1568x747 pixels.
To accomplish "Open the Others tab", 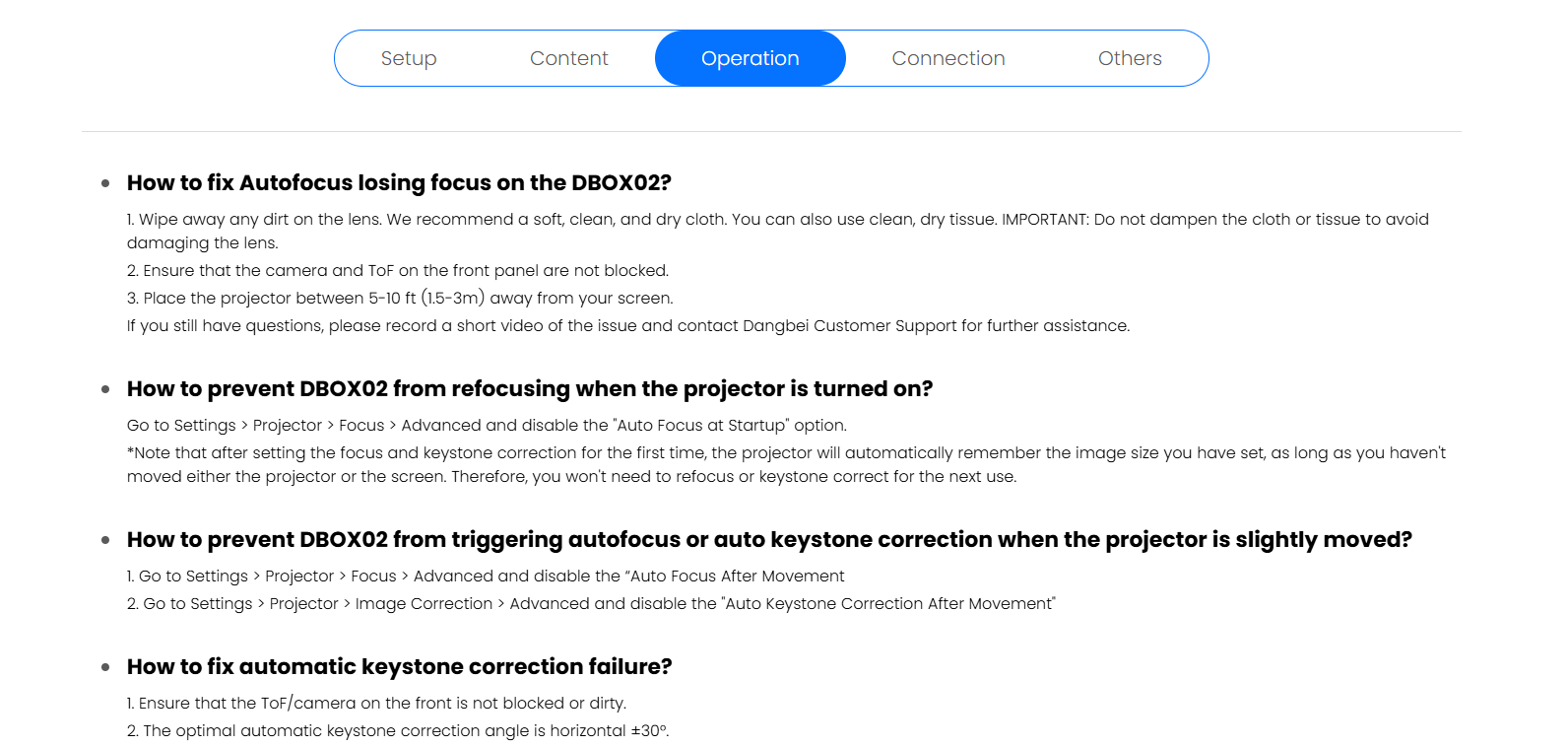I will 1130,58.
